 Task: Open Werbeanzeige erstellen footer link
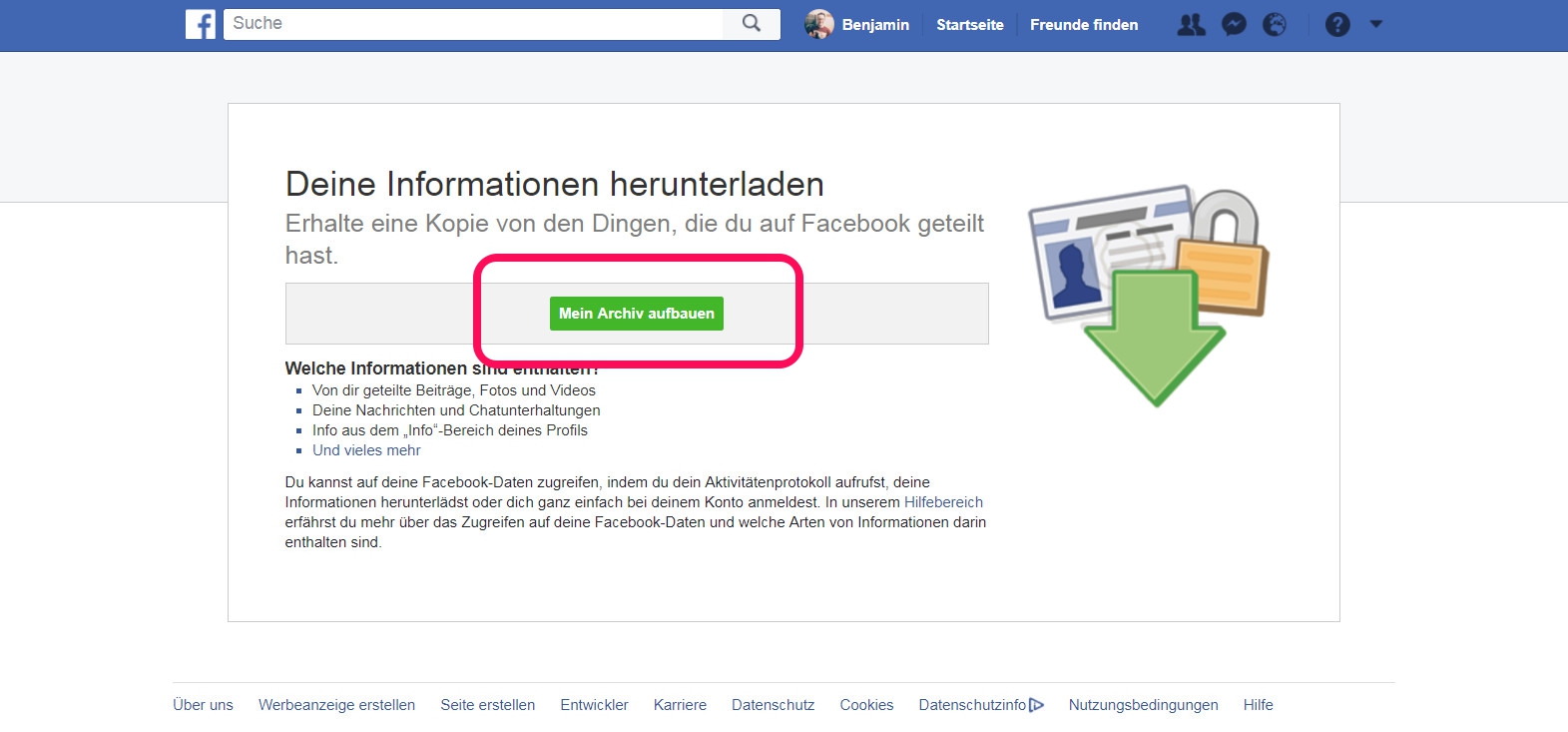pos(336,705)
